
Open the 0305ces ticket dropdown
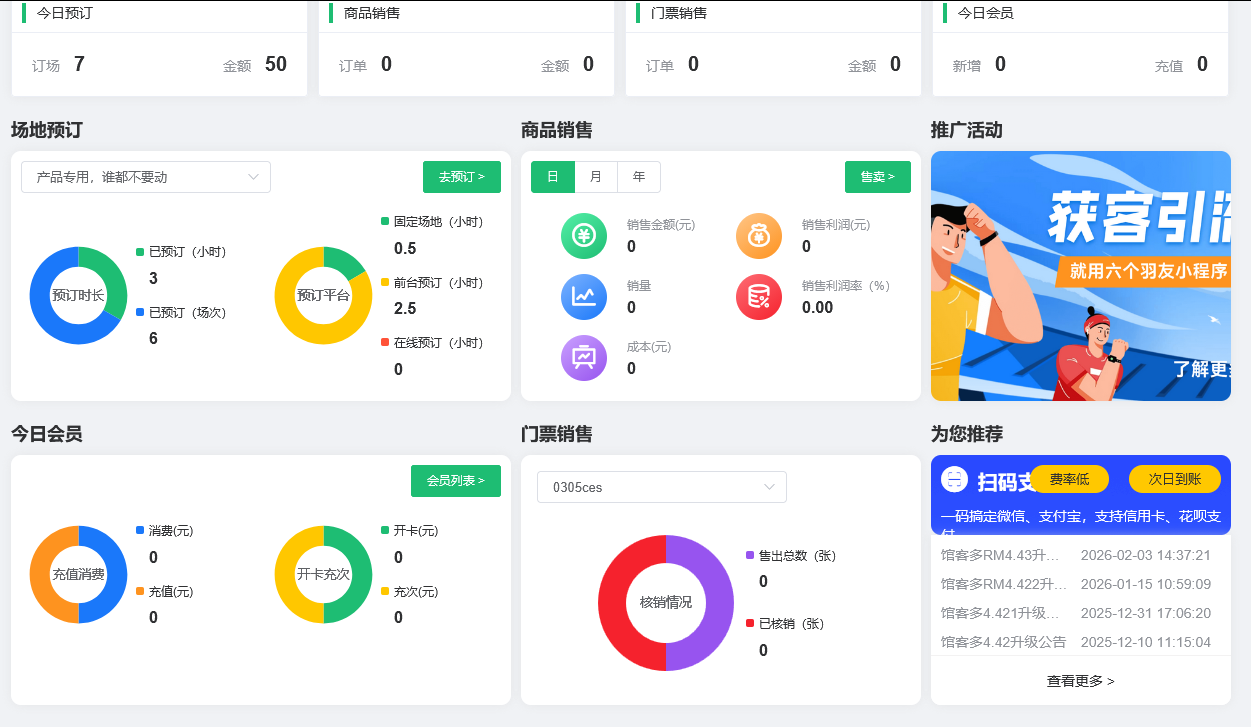click(661, 487)
